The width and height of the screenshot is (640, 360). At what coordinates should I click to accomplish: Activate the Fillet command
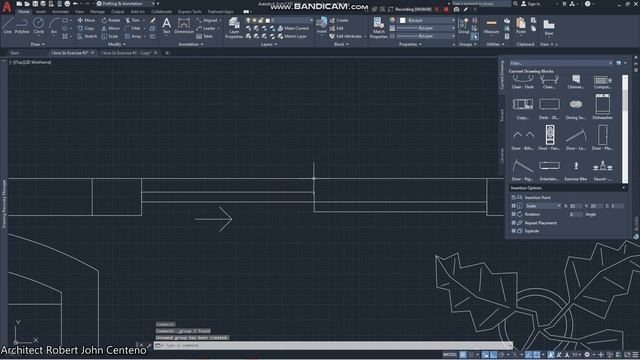133,28
